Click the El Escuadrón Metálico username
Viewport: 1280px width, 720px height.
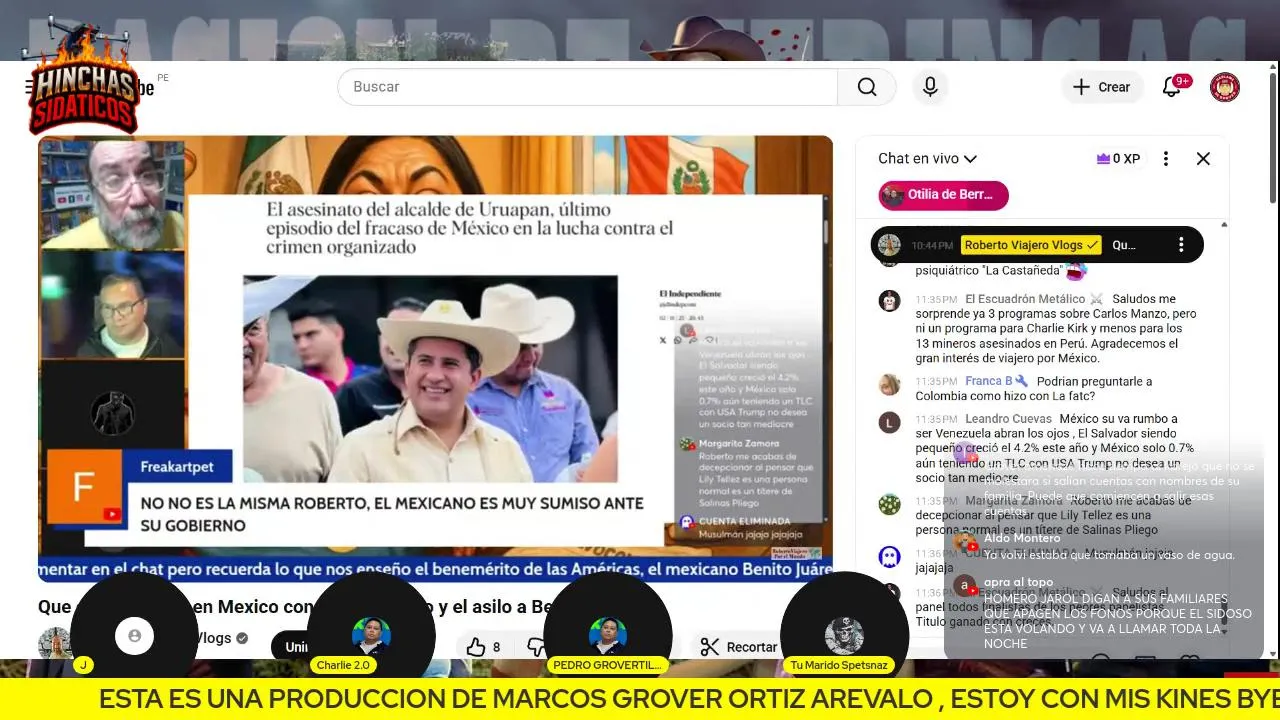(x=1025, y=298)
